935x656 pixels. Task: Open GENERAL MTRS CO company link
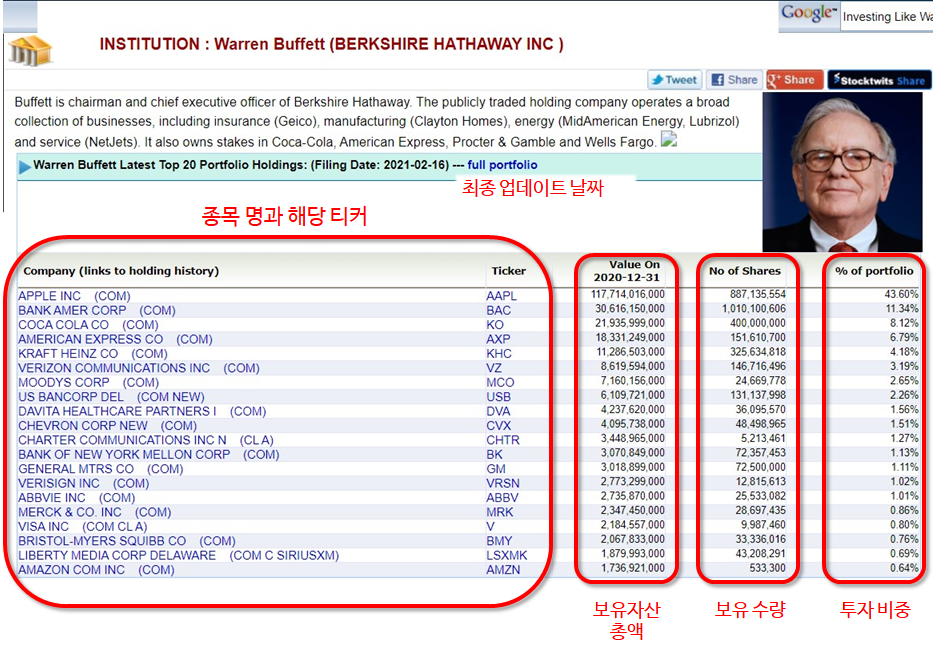(101, 469)
